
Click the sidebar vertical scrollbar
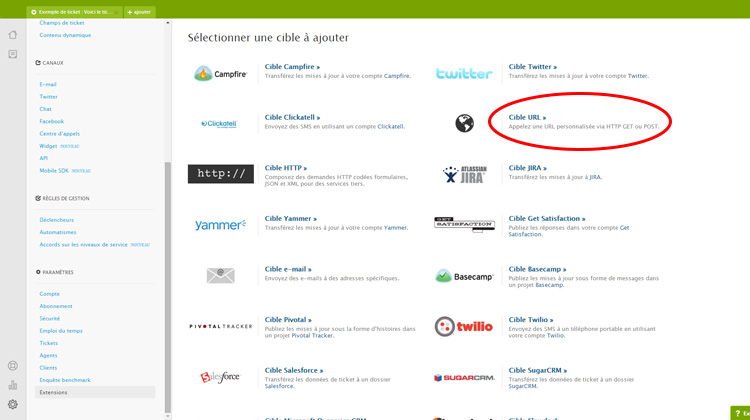tap(167, 287)
